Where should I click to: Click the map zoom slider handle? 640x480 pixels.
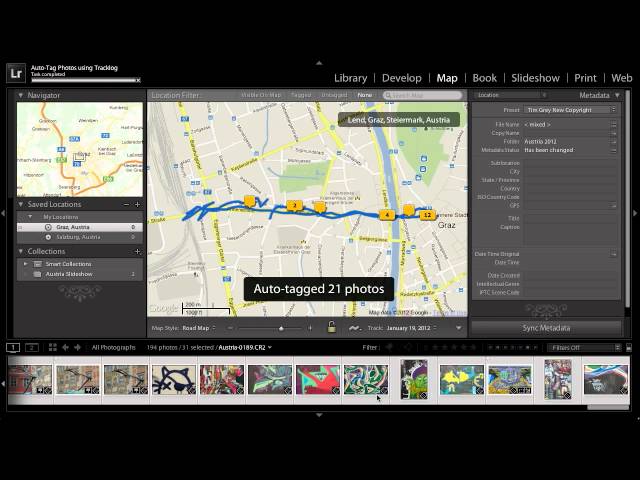tap(281, 328)
